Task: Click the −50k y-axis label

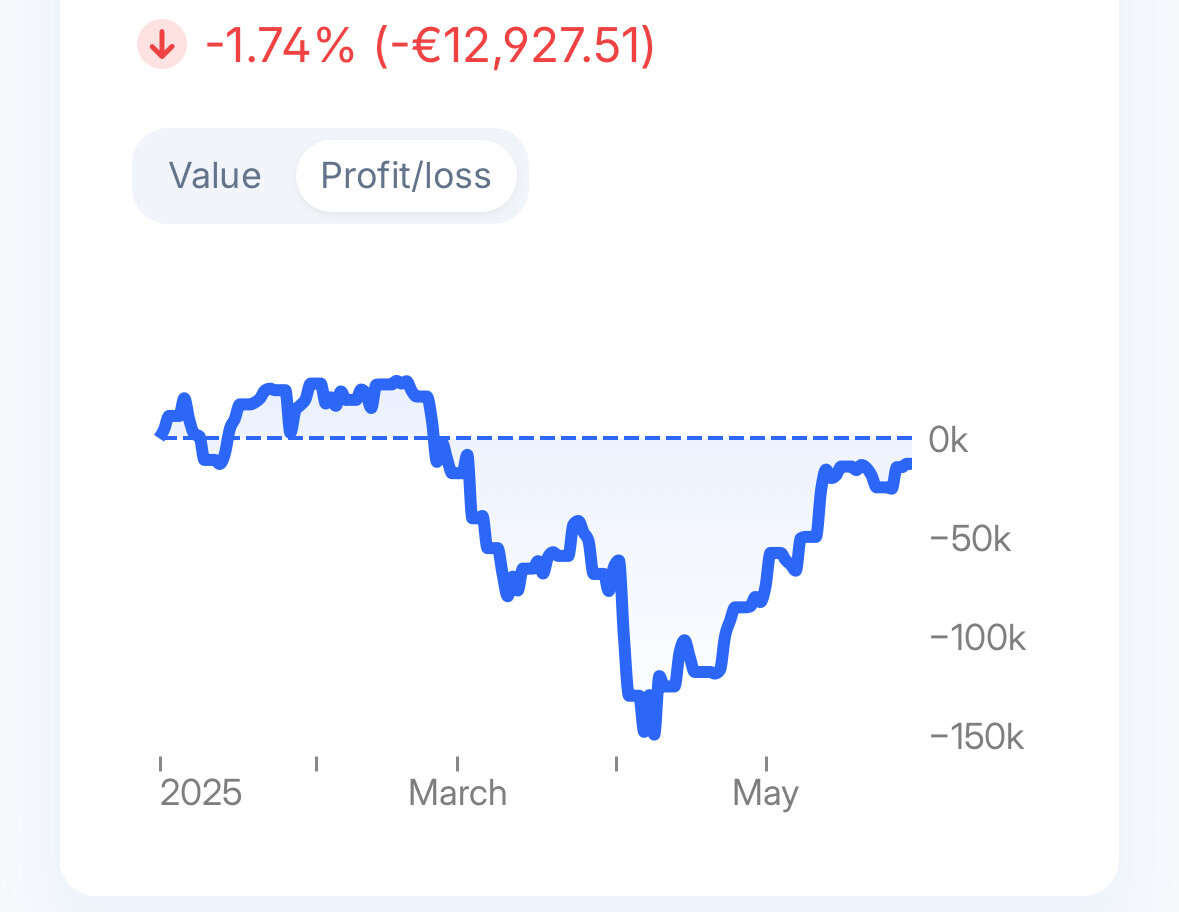Action: coord(970,539)
